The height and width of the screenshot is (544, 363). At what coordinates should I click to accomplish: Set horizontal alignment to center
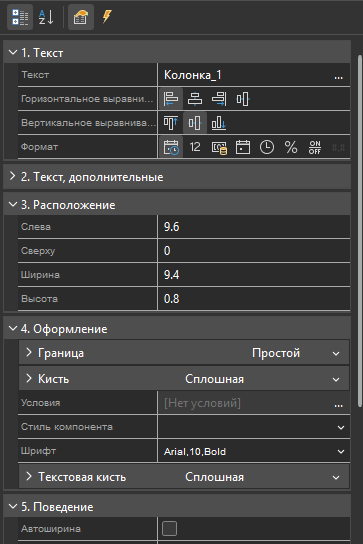tap(195, 99)
